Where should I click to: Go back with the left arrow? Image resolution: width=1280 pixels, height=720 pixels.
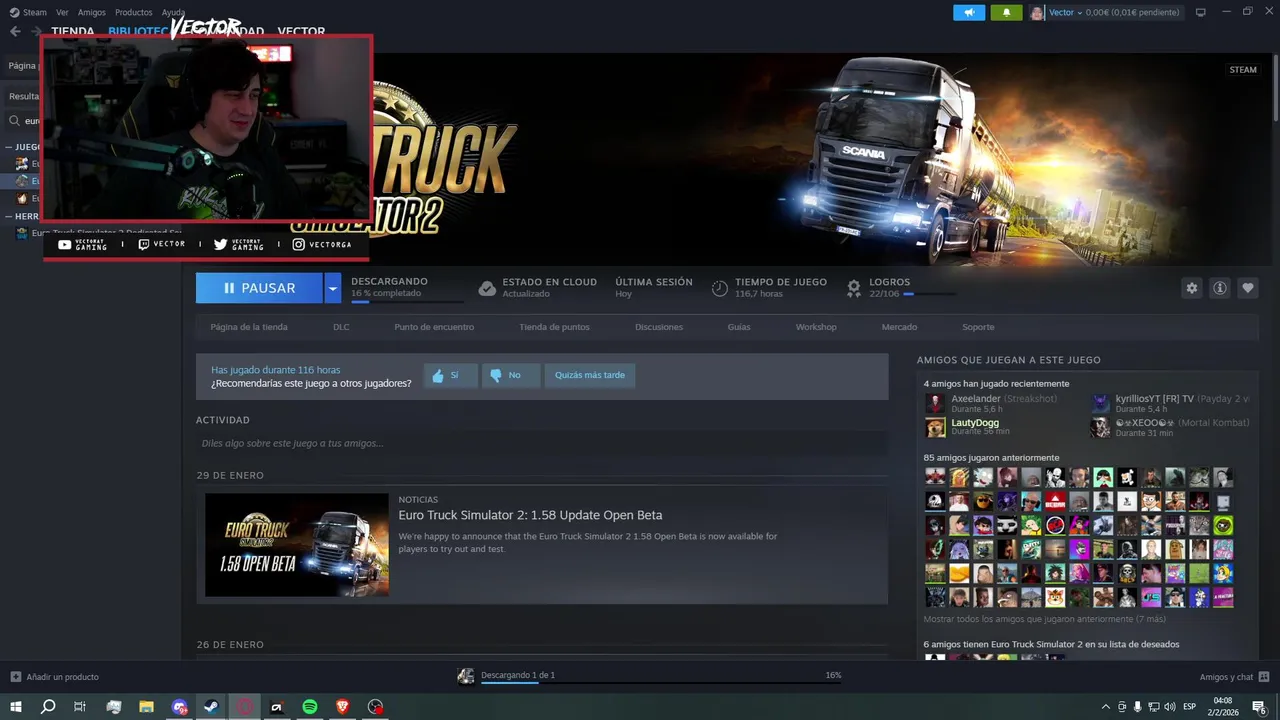pyautogui.click(x=15, y=31)
